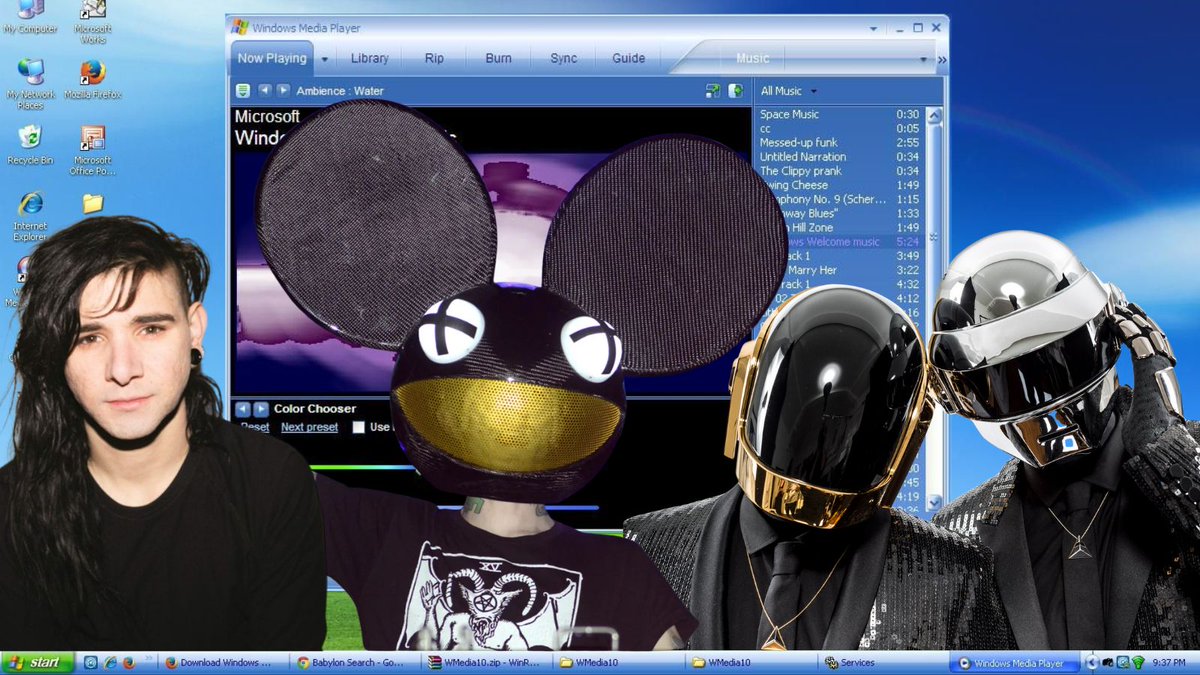The image size is (1200, 675).
Task: Open first WMedia10 folder taskbar button
Action: (x=619, y=662)
